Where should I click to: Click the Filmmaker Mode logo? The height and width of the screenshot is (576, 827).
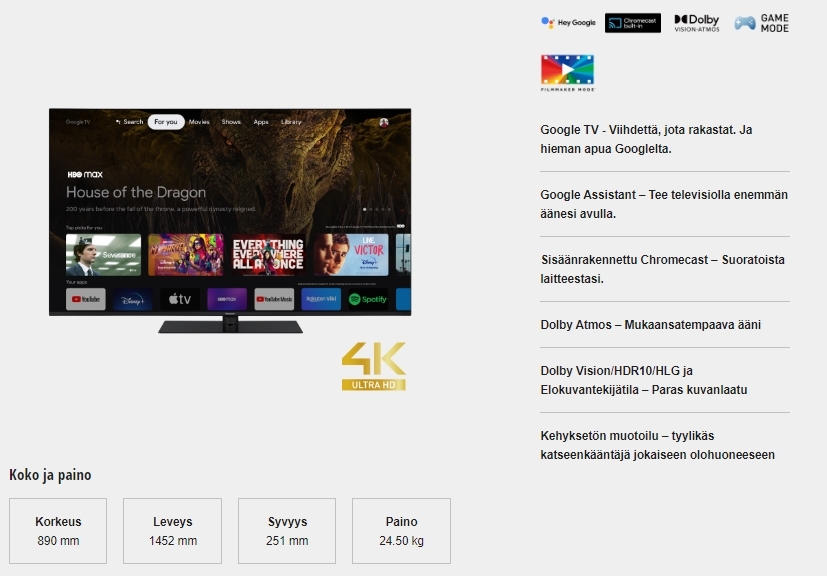pyautogui.click(x=567, y=73)
